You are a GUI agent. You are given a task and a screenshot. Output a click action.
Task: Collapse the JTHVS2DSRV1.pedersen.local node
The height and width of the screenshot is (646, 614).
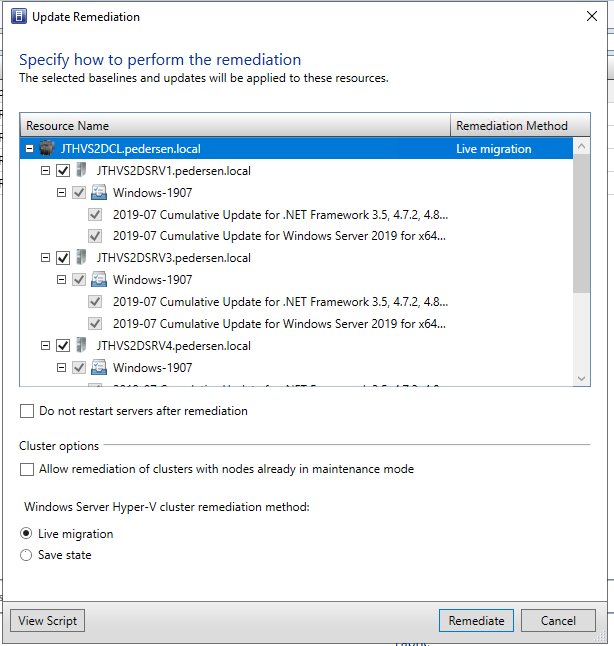tap(45, 170)
